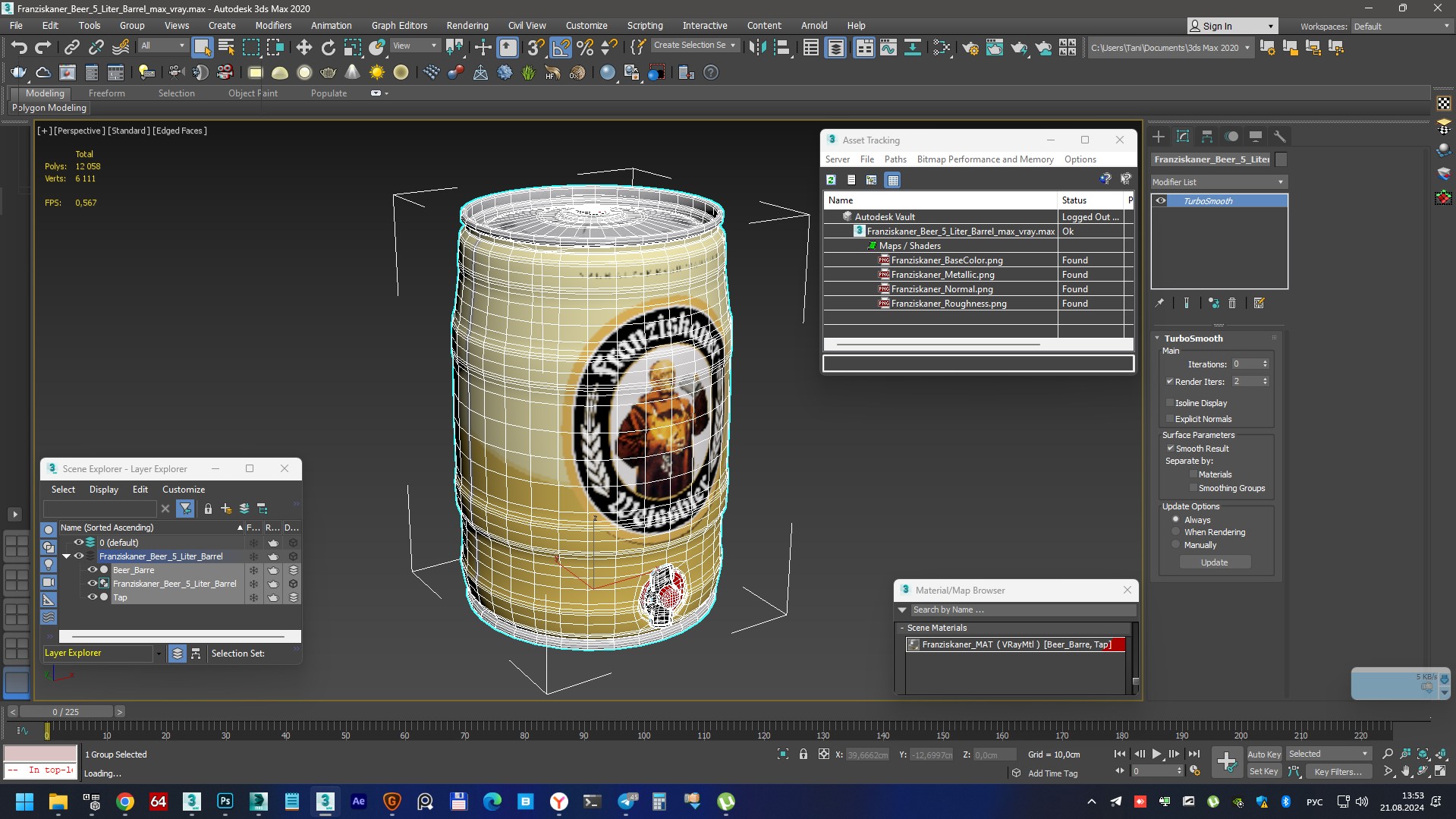Open the Selected key filter dropdown
Image resolution: width=1456 pixels, height=819 pixels.
click(1329, 754)
